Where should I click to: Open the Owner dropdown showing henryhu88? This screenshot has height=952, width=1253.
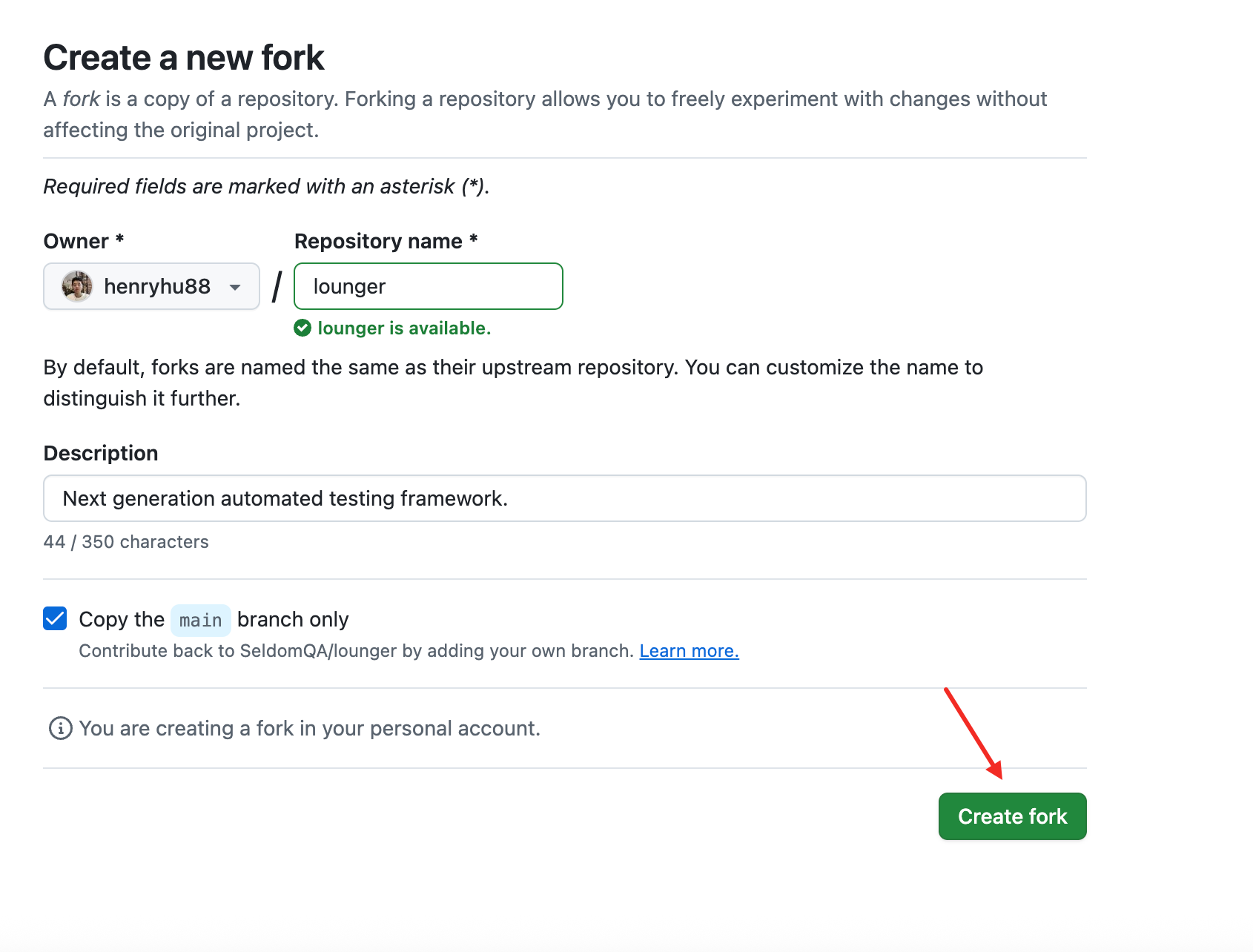click(x=151, y=286)
